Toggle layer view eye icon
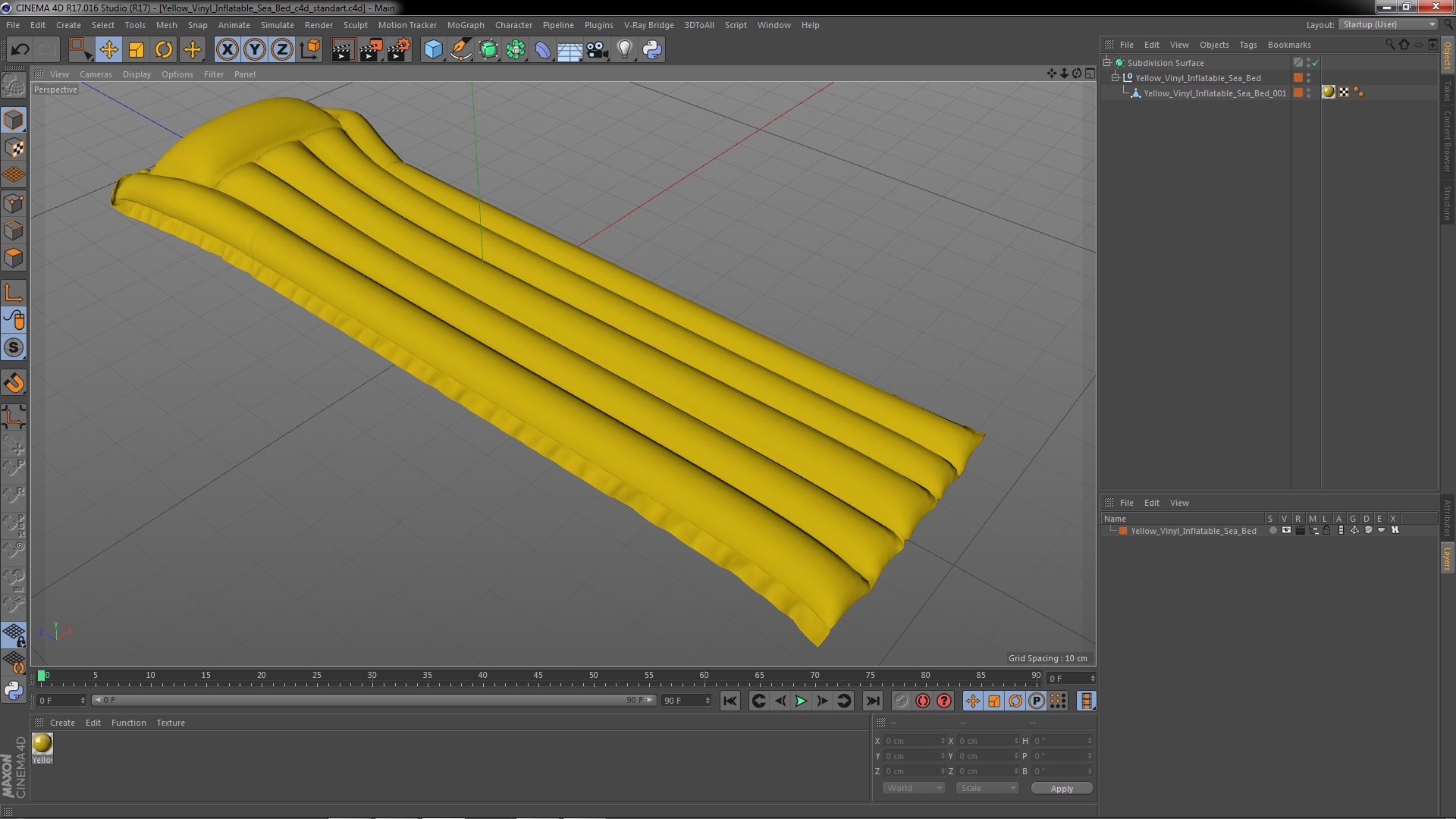This screenshot has height=819, width=1456. coord(1286,531)
